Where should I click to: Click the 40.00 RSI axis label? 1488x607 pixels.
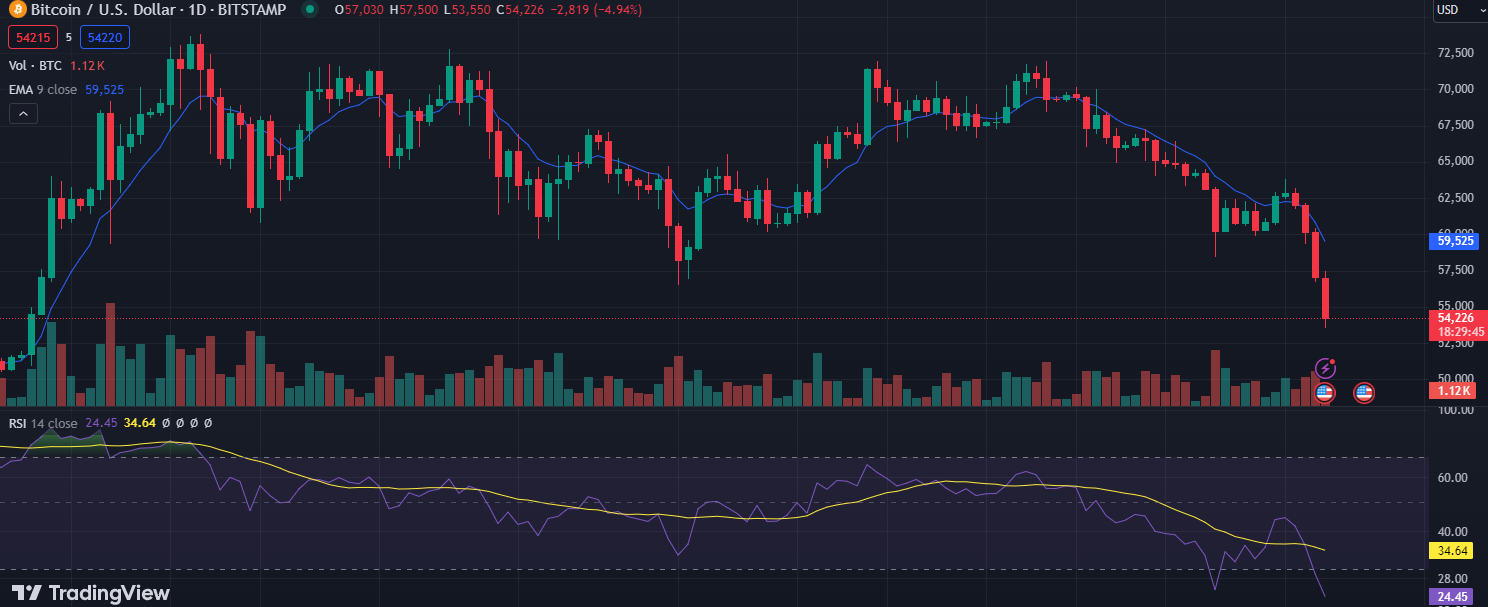[x=1455, y=532]
